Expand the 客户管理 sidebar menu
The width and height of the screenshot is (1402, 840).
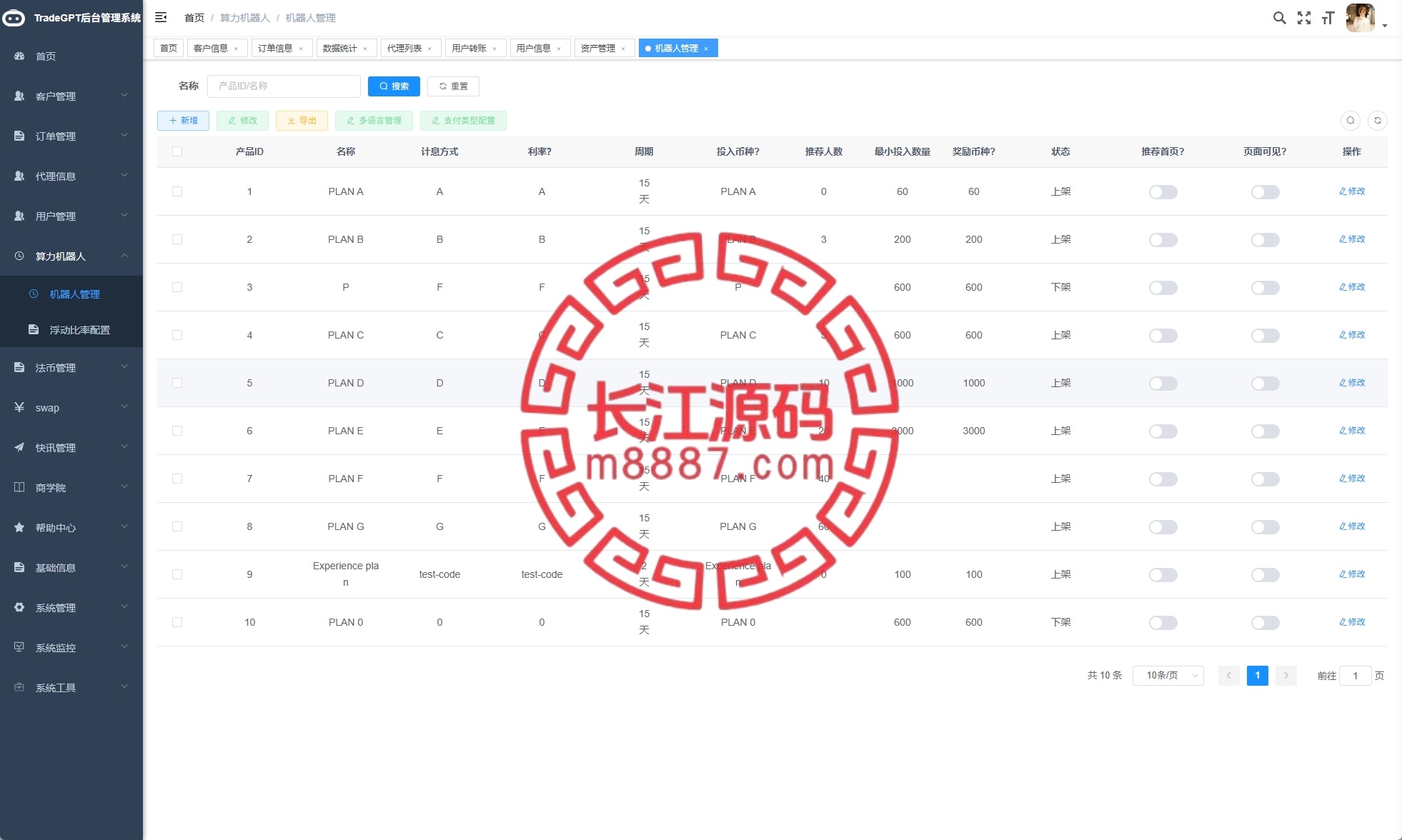(x=71, y=96)
